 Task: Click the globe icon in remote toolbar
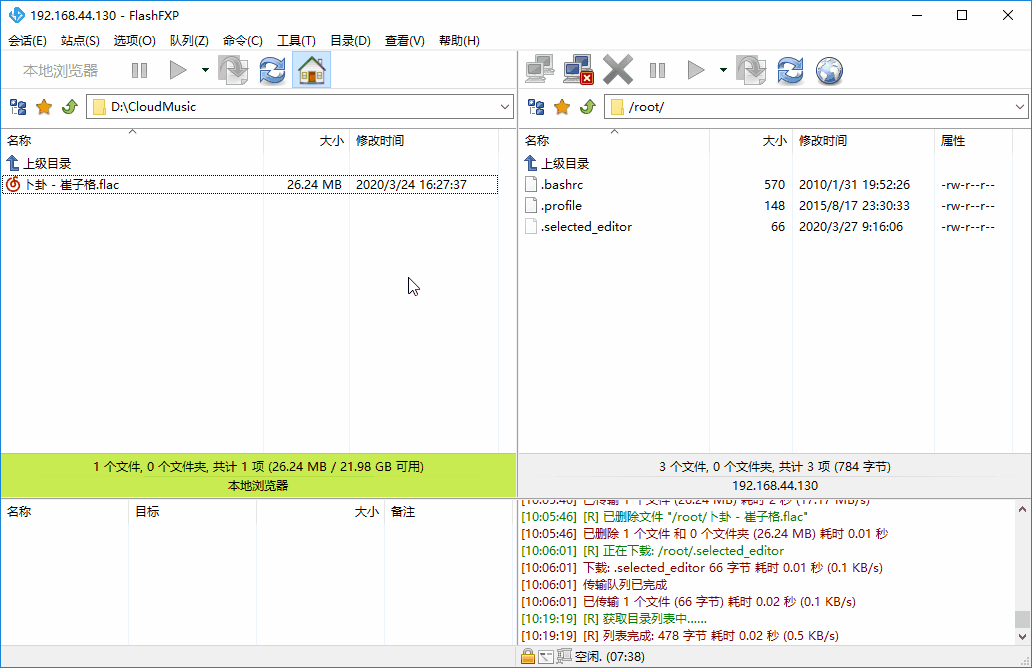(x=829, y=70)
